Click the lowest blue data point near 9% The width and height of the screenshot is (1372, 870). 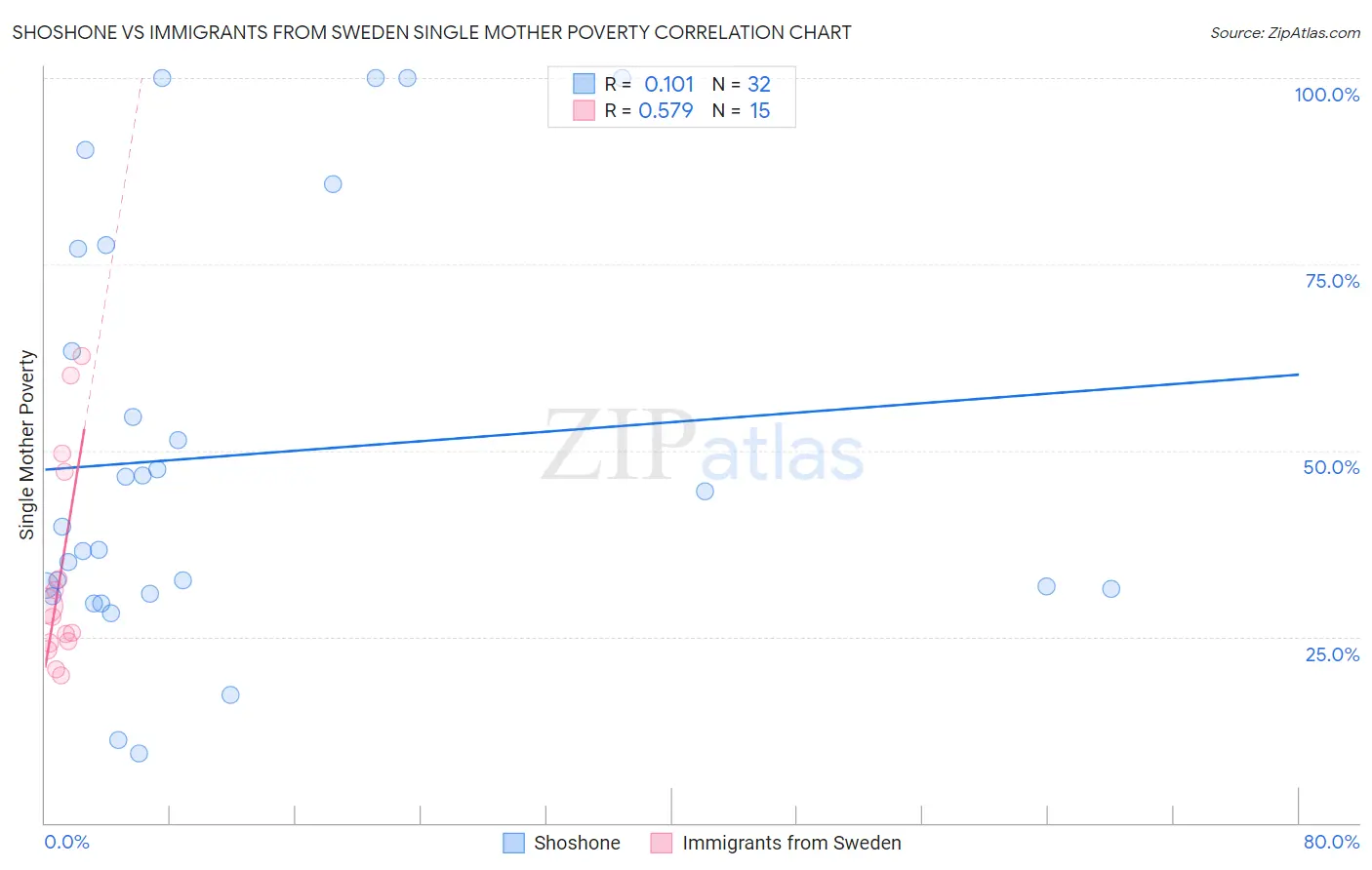point(139,753)
